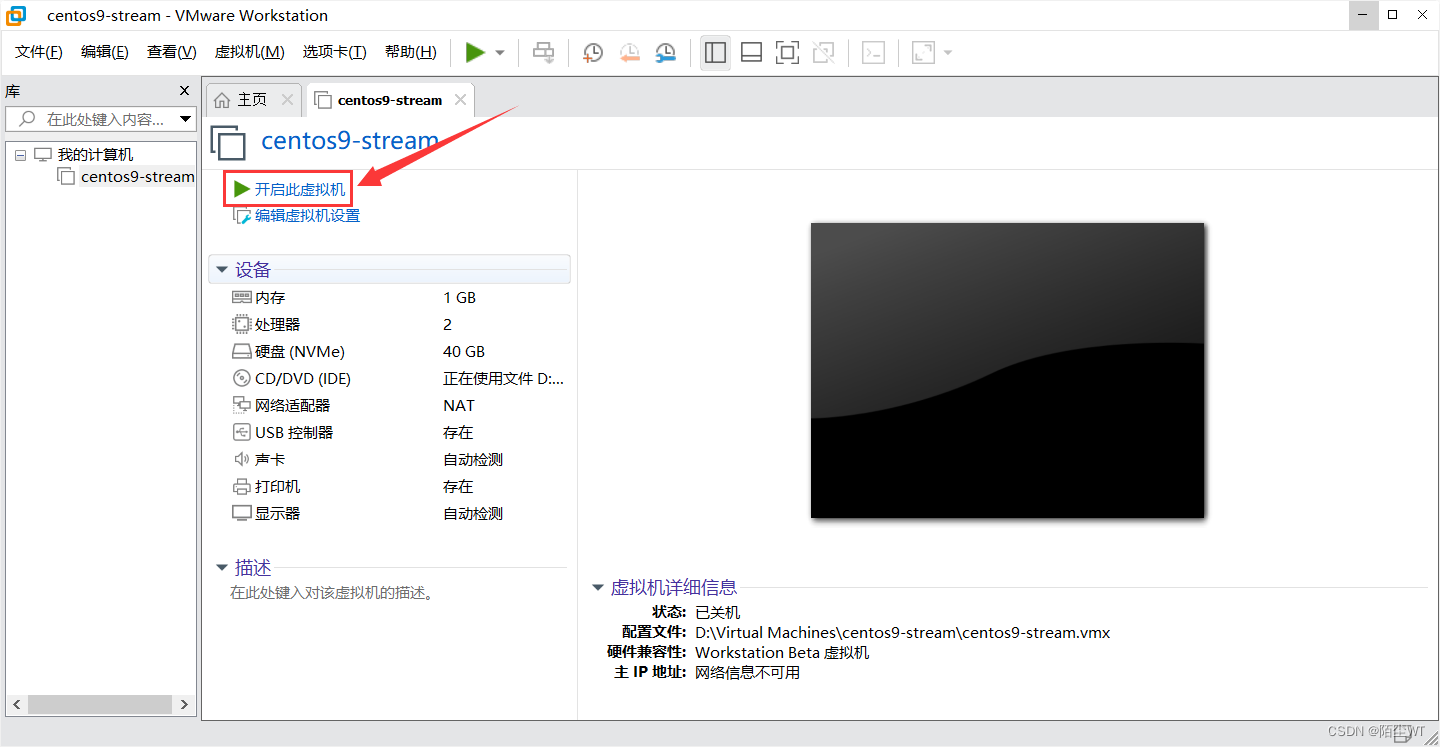Close the centos9-stream tab
This screenshot has height=747, width=1440.
460,100
